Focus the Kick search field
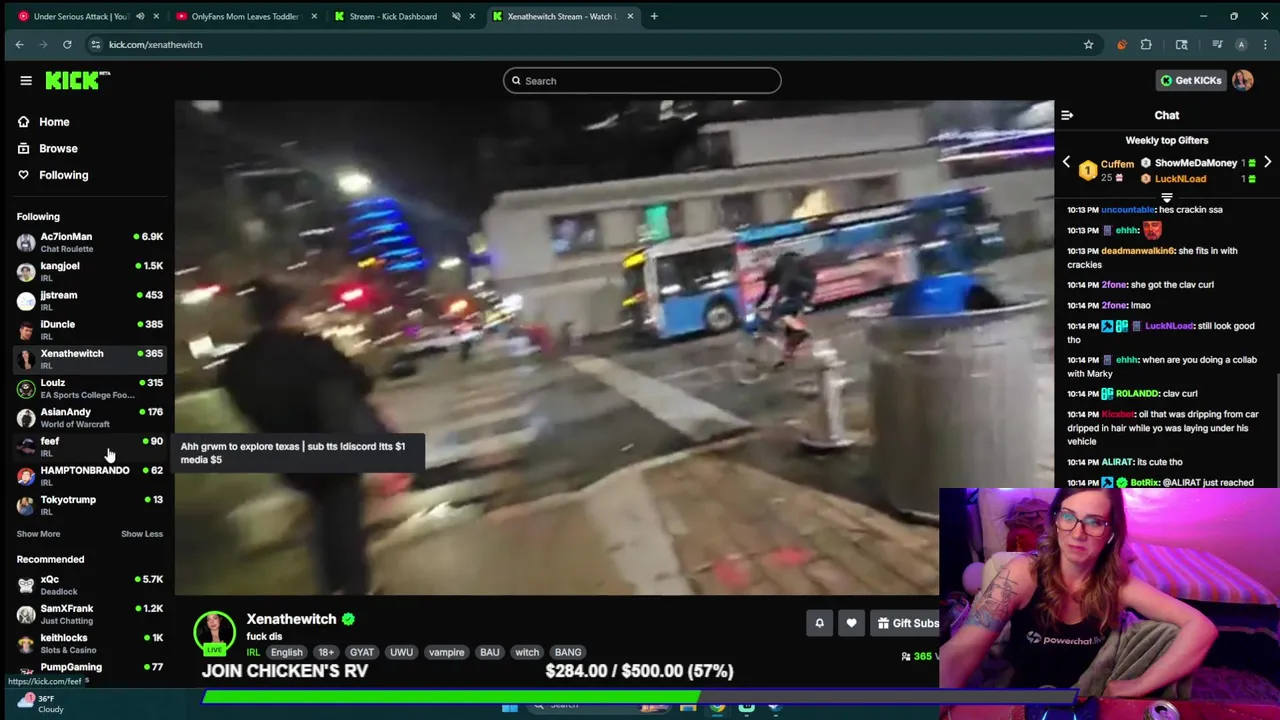This screenshot has width=1280, height=720. pos(642,81)
